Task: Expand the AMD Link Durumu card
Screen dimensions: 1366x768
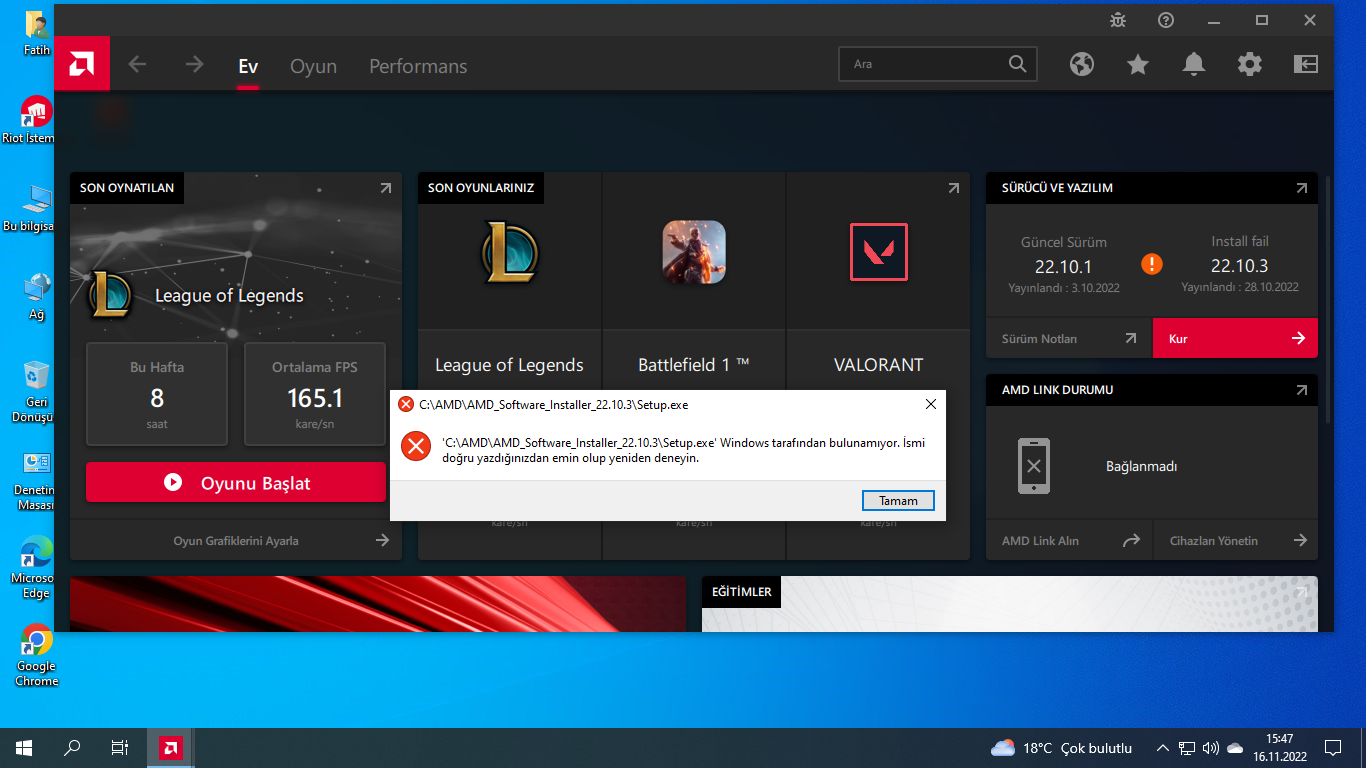Action: pos(1301,390)
